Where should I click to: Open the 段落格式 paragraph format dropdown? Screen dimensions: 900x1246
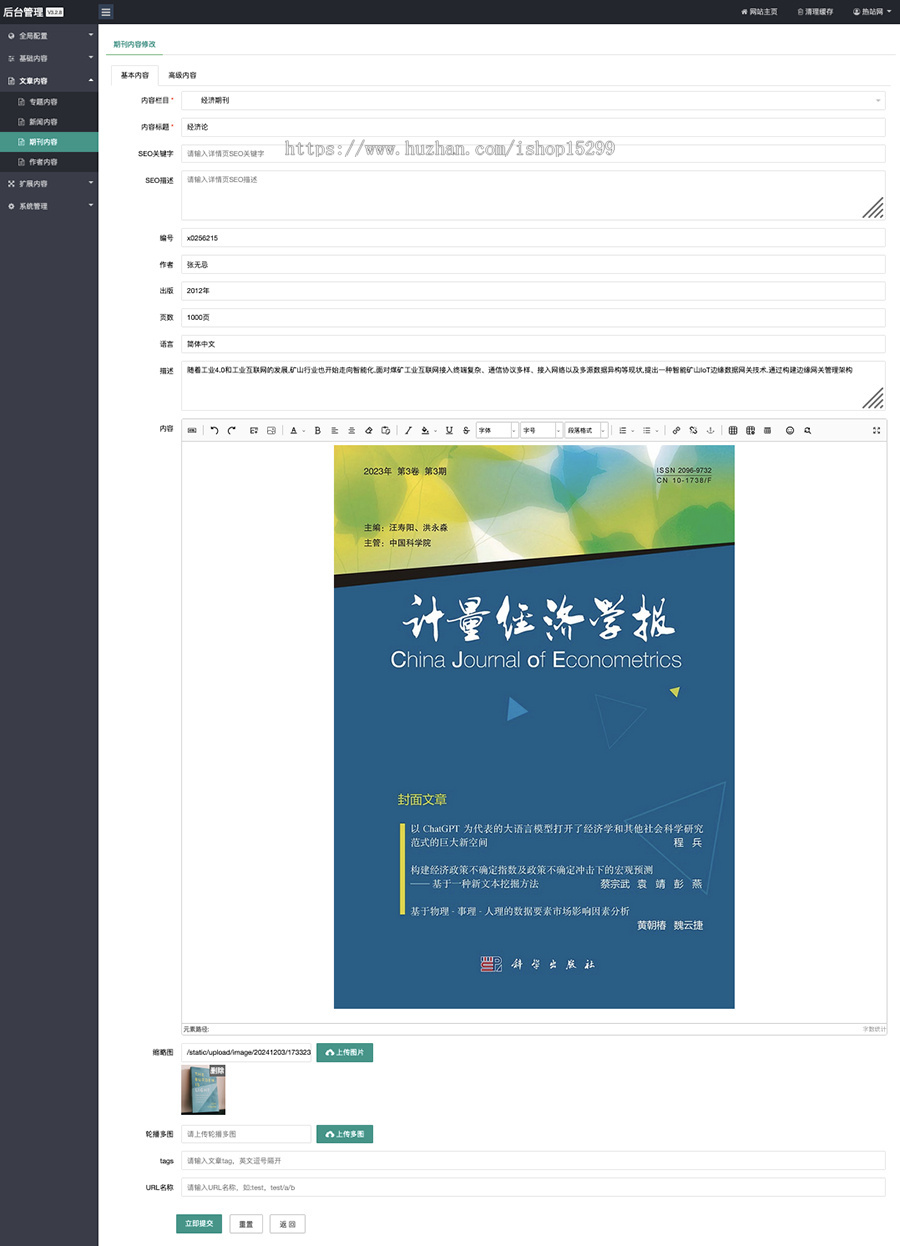[x=586, y=430]
